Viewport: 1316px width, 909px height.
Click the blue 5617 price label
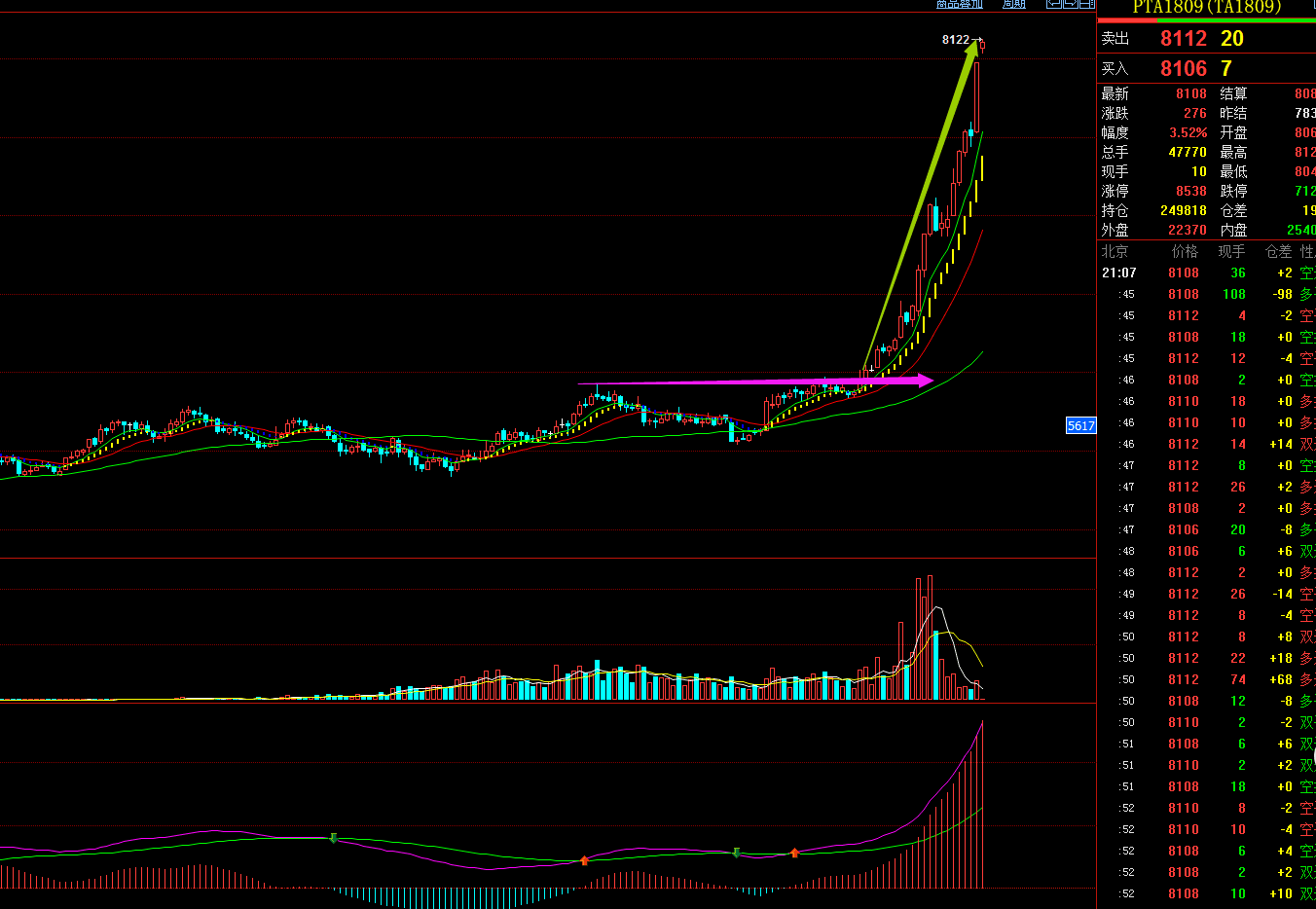click(1080, 425)
